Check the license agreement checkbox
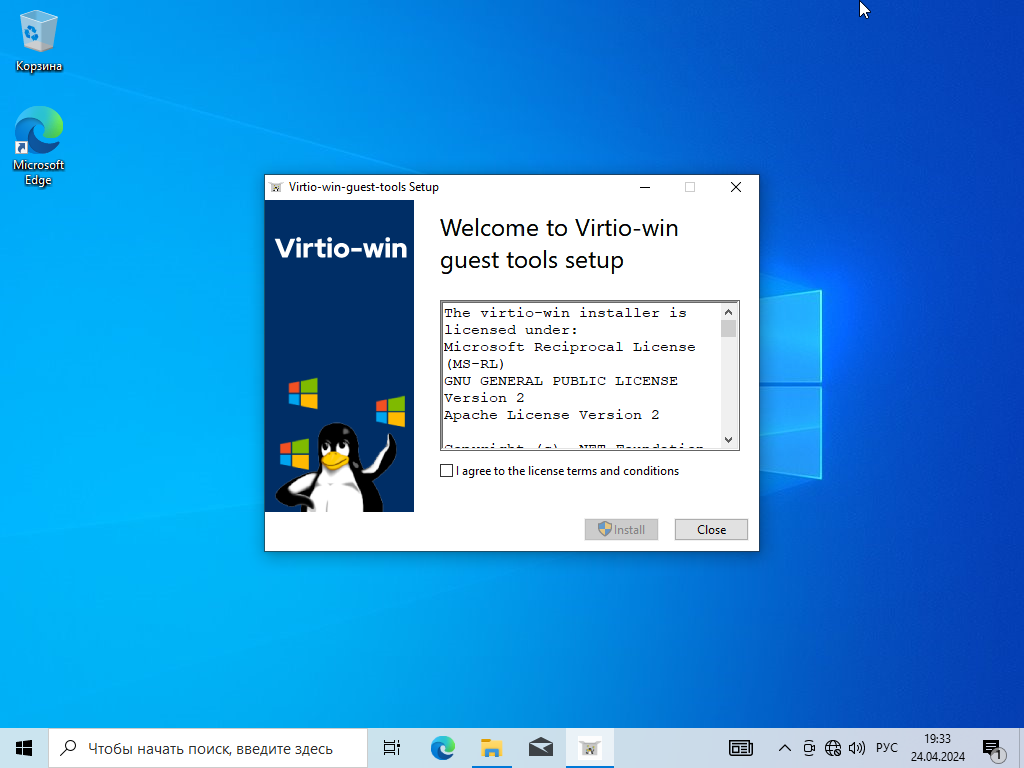 pyautogui.click(x=447, y=471)
